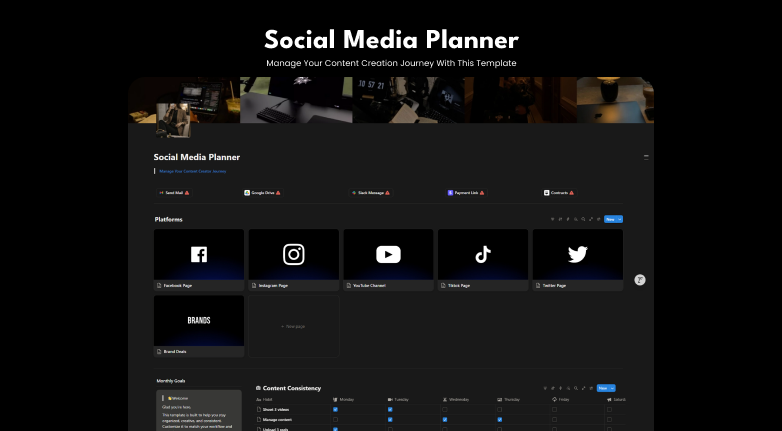Check Wednesday for Shoot 3 videos
This screenshot has height=431, width=782.
point(445,410)
